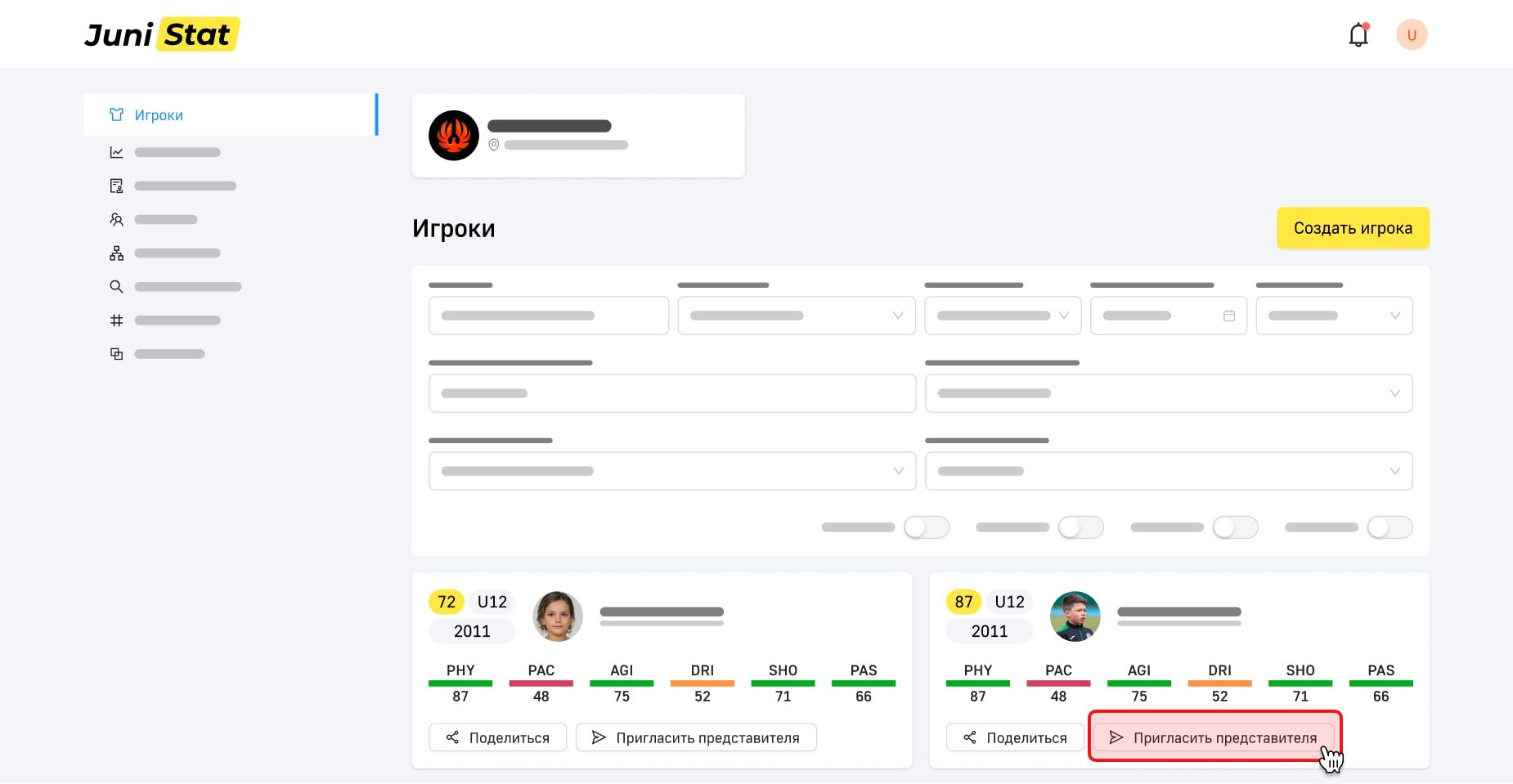Image resolution: width=1513 pixels, height=784 pixels.
Task: Click Пригласить представителя on player rated 87
Action: (x=1214, y=738)
